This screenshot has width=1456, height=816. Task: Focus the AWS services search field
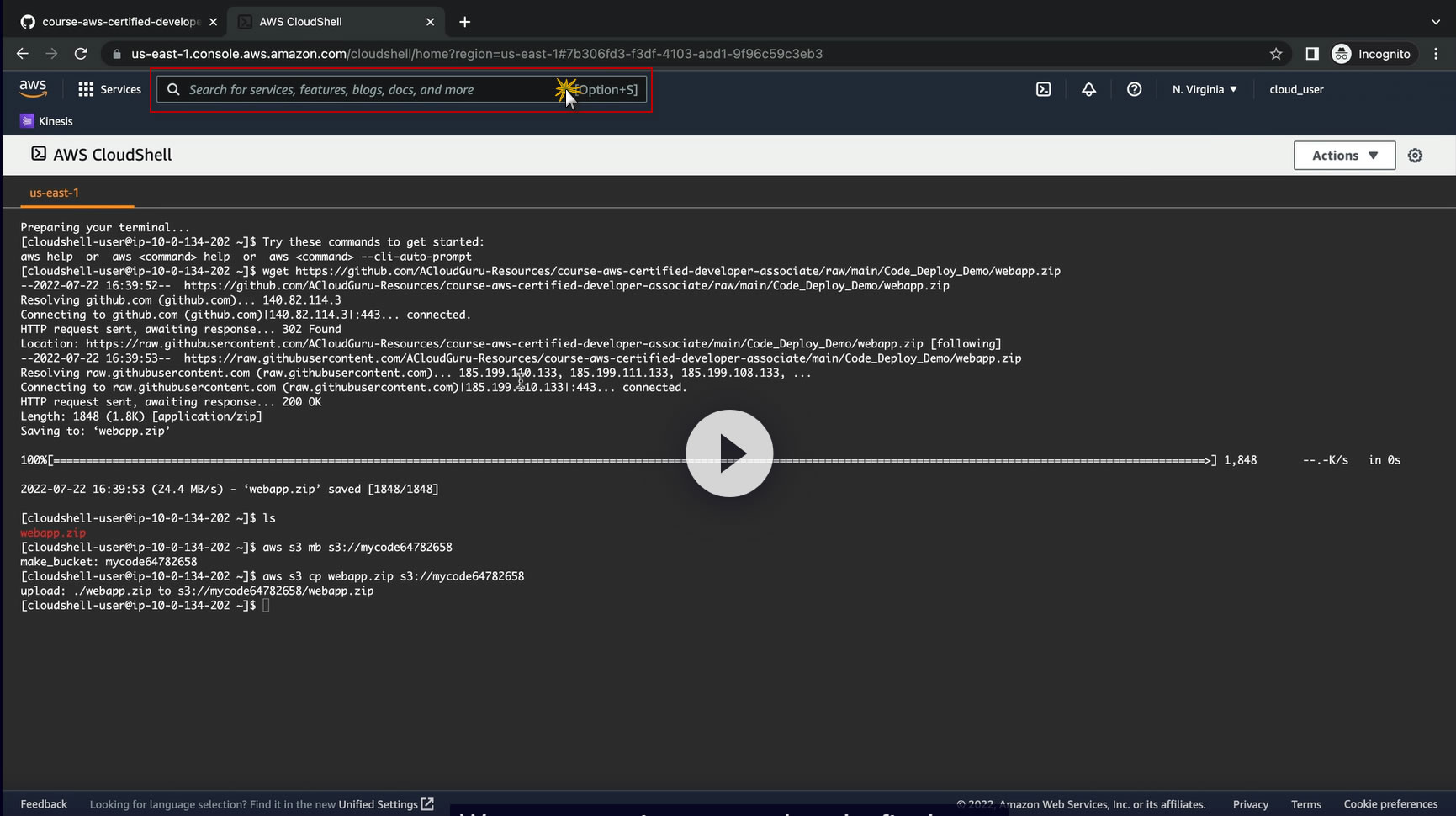tap(401, 89)
